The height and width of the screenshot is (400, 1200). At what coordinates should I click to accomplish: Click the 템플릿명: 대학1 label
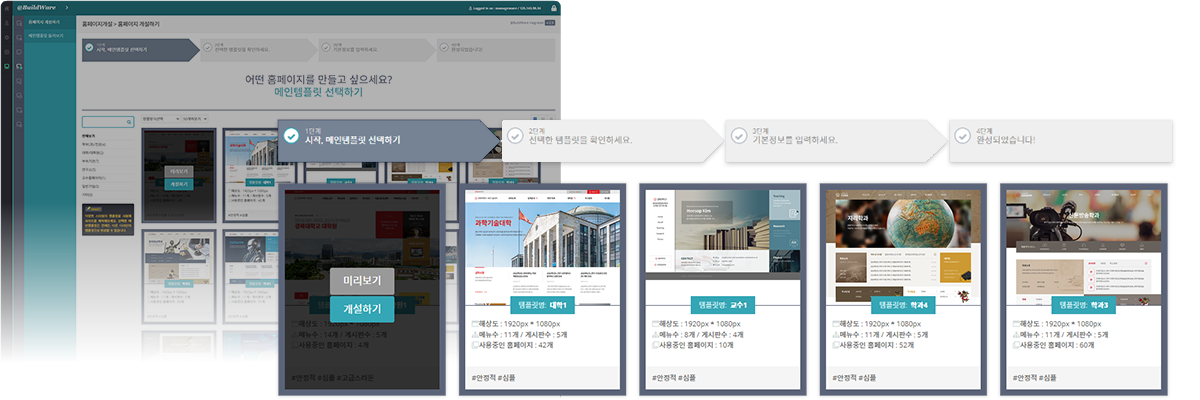coord(542,305)
